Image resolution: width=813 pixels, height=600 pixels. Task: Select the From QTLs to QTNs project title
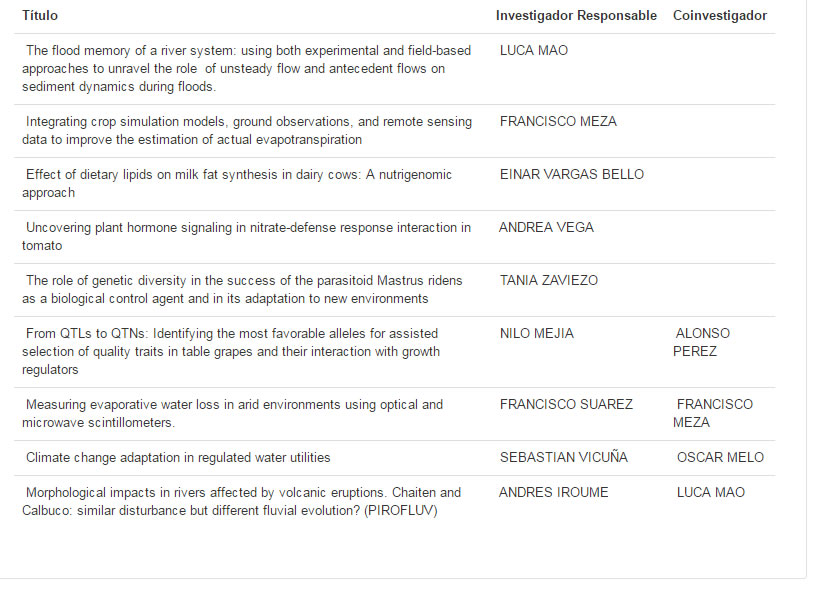tap(232, 351)
